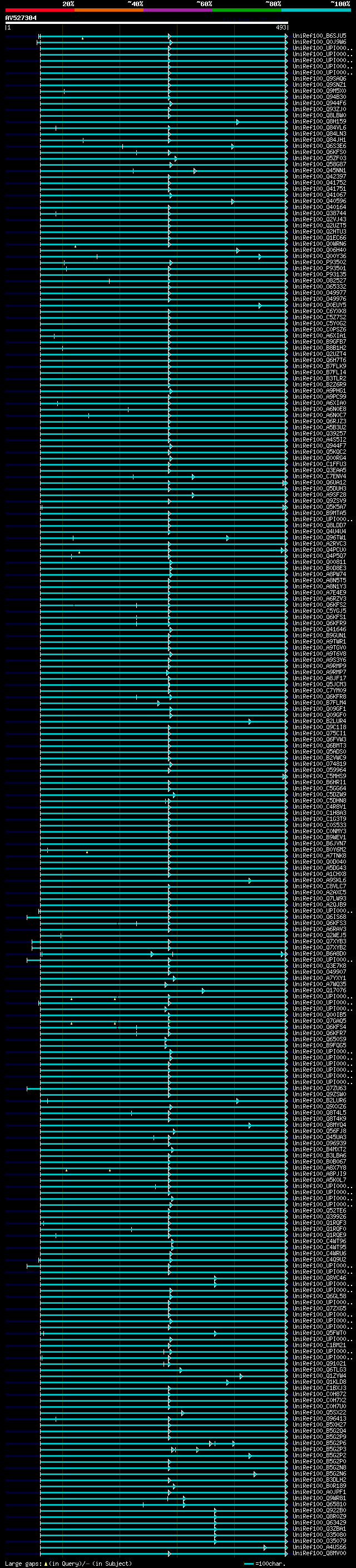
Task: Open hit UniRef100_Q6FVW3
Action: [319, 740]
